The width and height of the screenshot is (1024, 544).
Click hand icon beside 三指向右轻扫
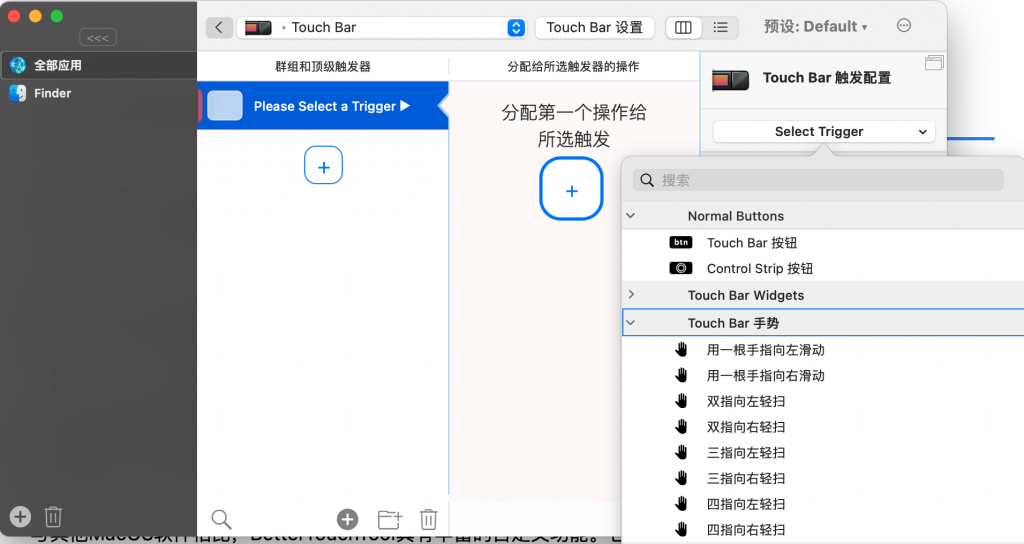(681, 478)
